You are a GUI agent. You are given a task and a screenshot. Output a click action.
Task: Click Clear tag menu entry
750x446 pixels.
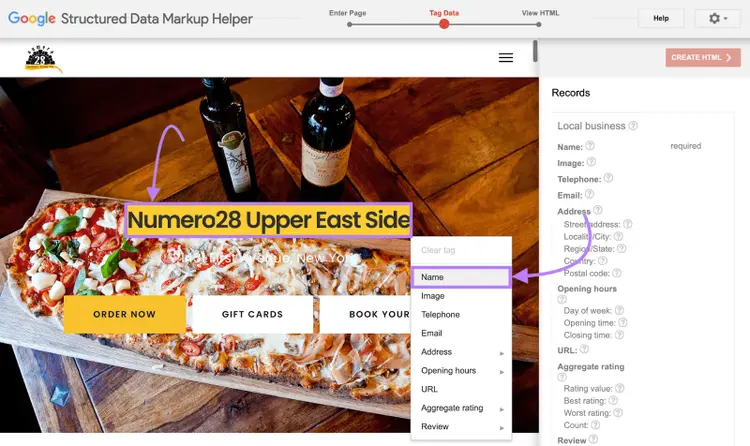click(461, 250)
